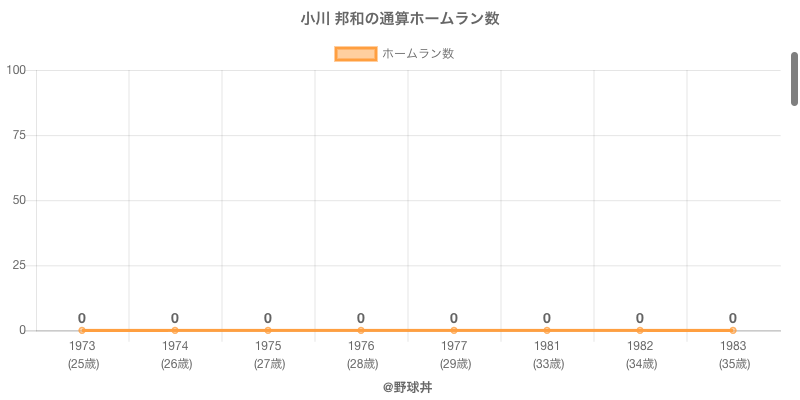Viewport: 800px width, 400px height.
Task: Click the 1973 data point marker
Action: 82,330
